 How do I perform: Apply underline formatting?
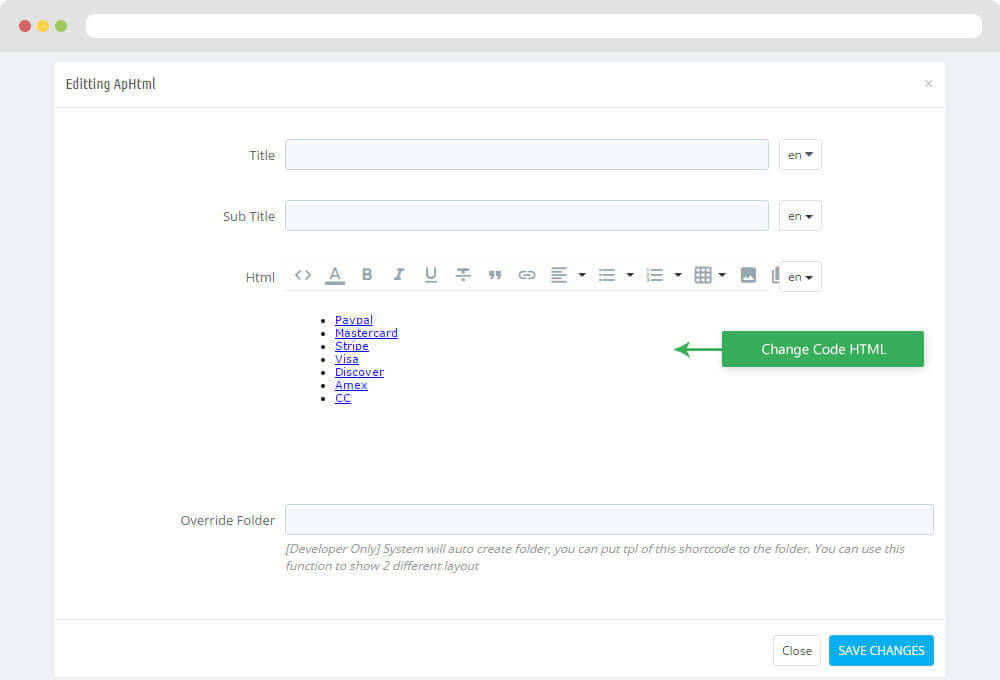pos(431,275)
